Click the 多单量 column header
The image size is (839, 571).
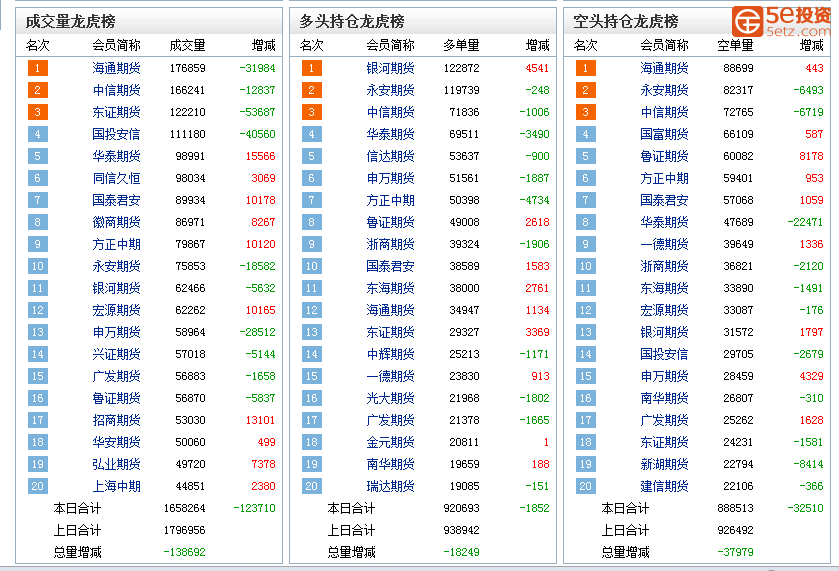(461, 45)
